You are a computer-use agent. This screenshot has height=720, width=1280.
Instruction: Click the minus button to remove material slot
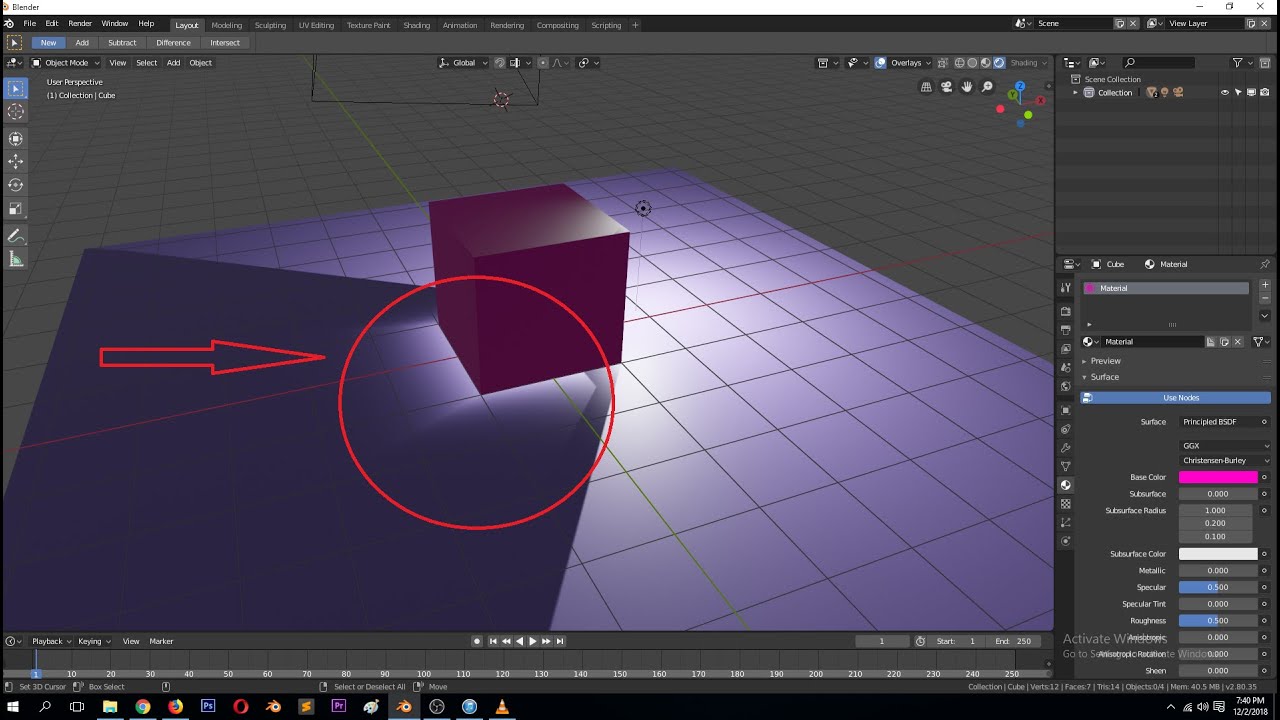tap(1265, 298)
